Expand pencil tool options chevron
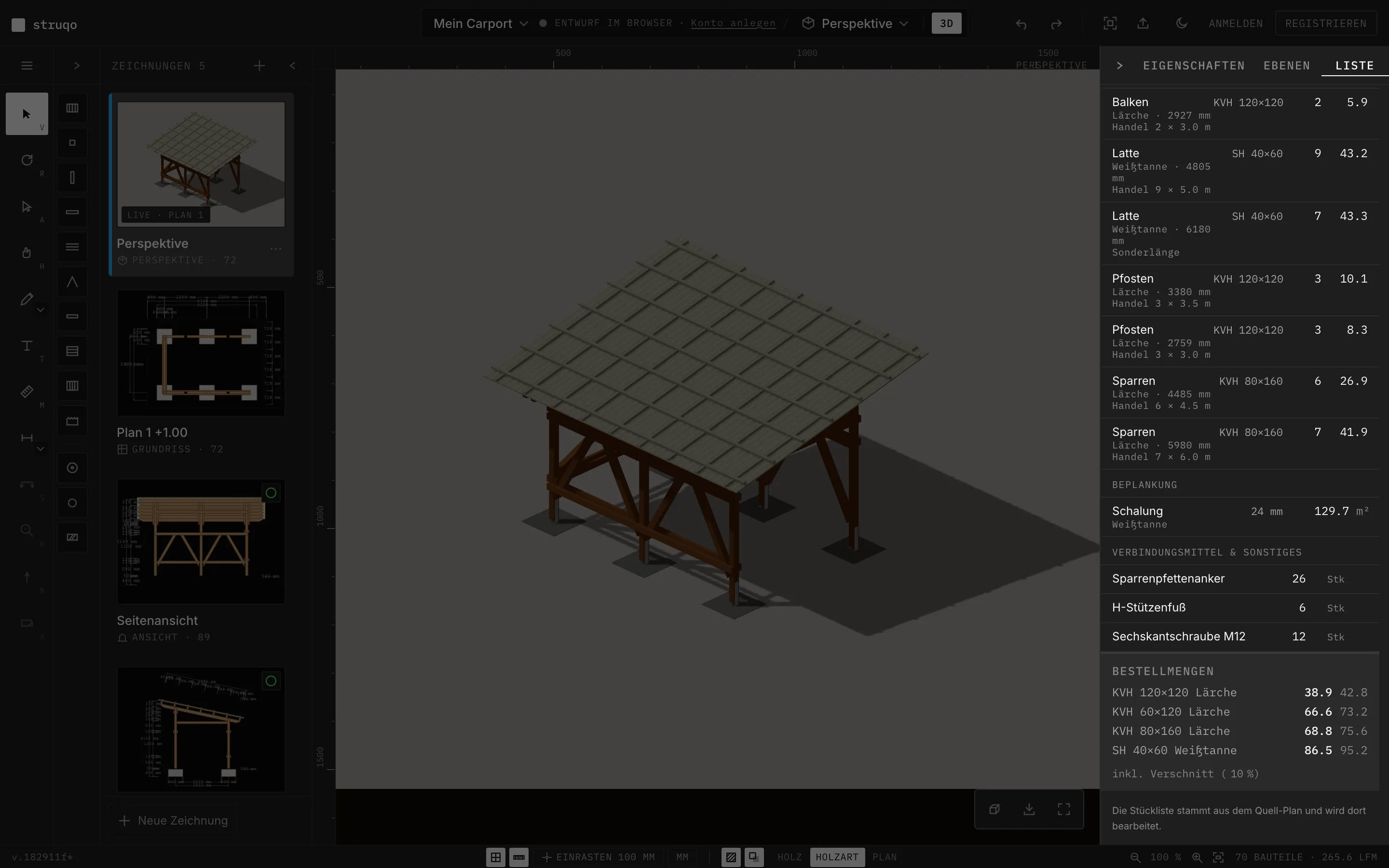 click(x=41, y=310)
